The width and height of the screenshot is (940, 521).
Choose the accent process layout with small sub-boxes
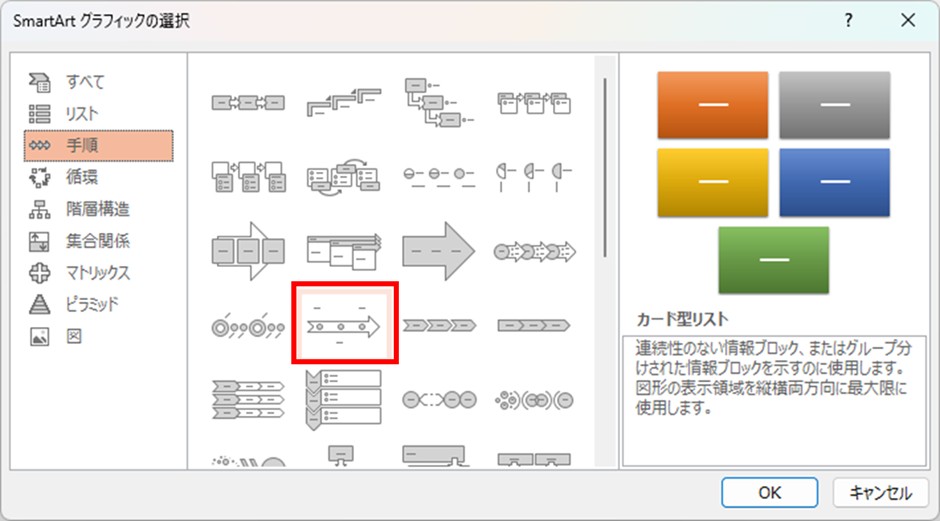point(534,103)
